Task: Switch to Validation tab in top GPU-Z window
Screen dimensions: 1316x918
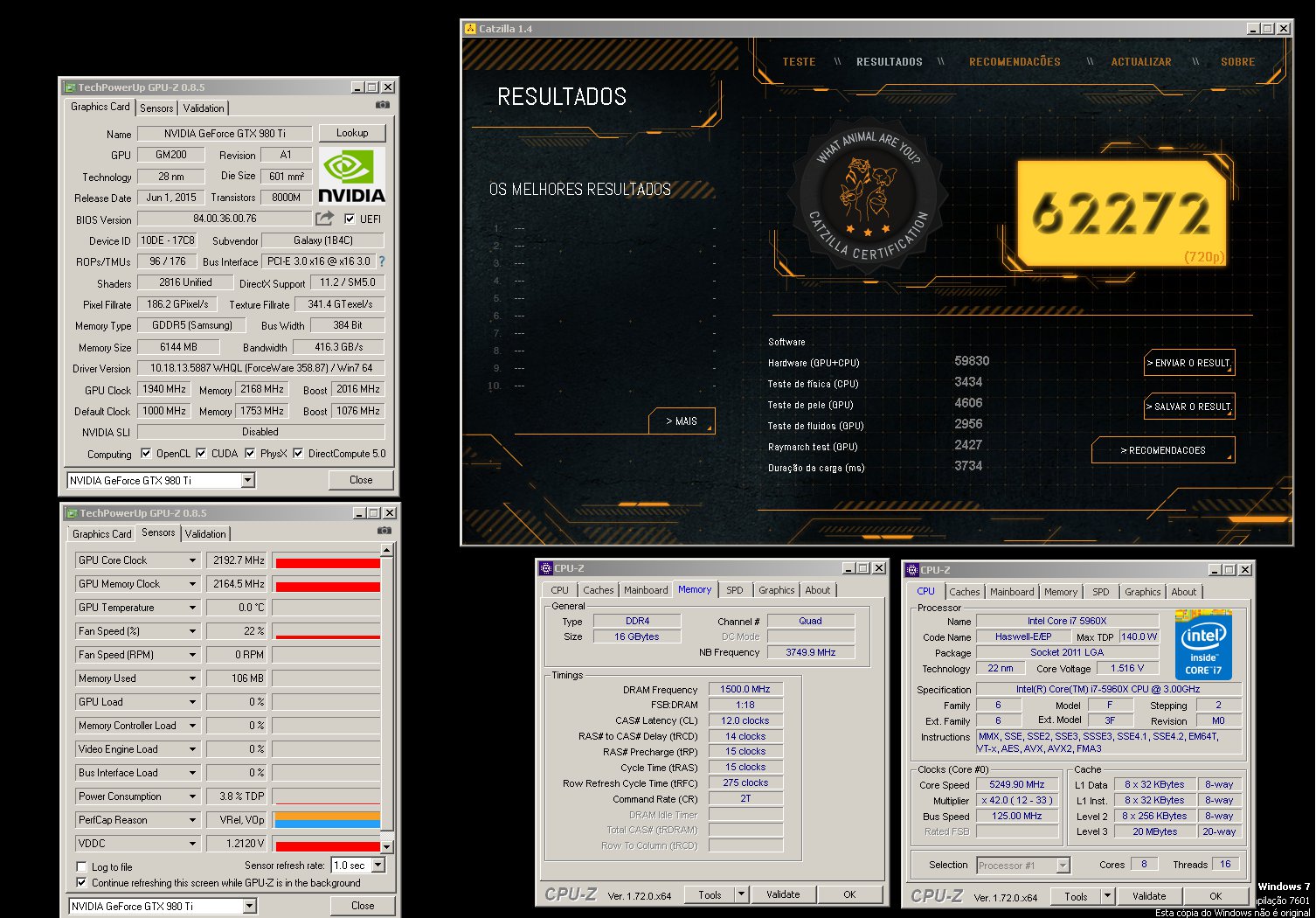Action: pyautogui.click(x=204, y=108)
